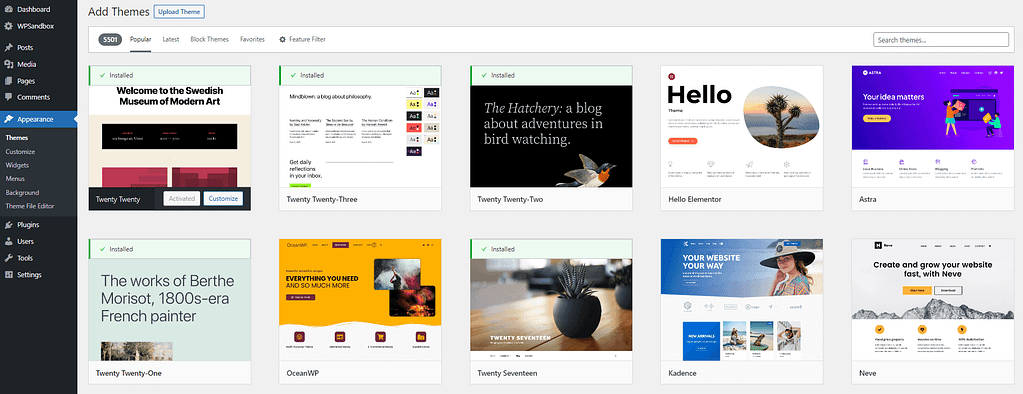Viewport: 1023px width, 394px height.
Task: Open the Kadence theme thumbnail
Action: tap(742, 300)
